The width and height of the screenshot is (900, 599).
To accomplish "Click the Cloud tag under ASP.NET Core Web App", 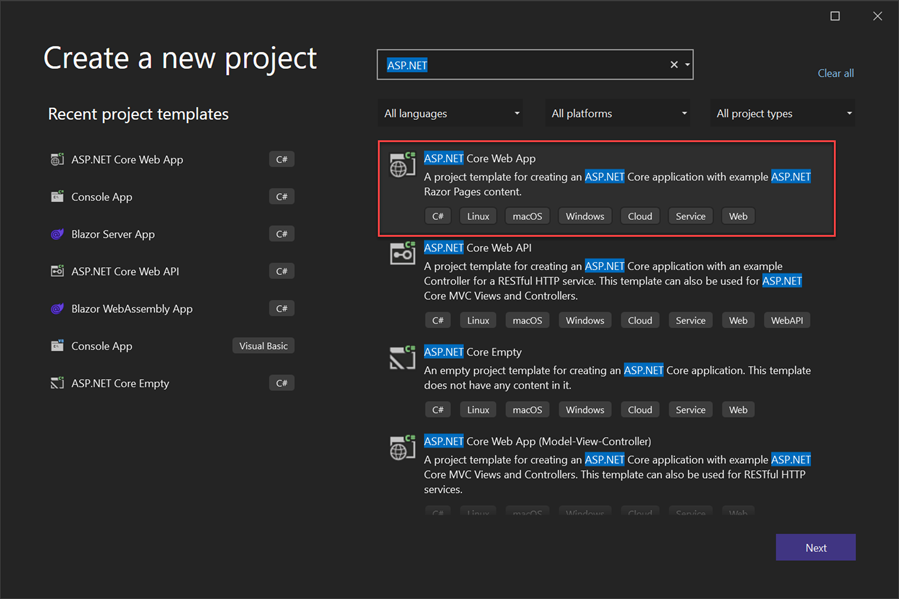I will tap(640, 216).
